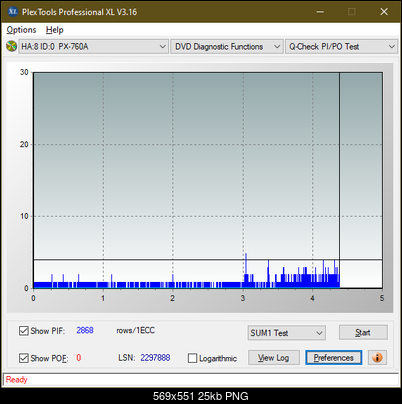Click the Ready status bar text
Screen dimensions: 402x404
16,379
